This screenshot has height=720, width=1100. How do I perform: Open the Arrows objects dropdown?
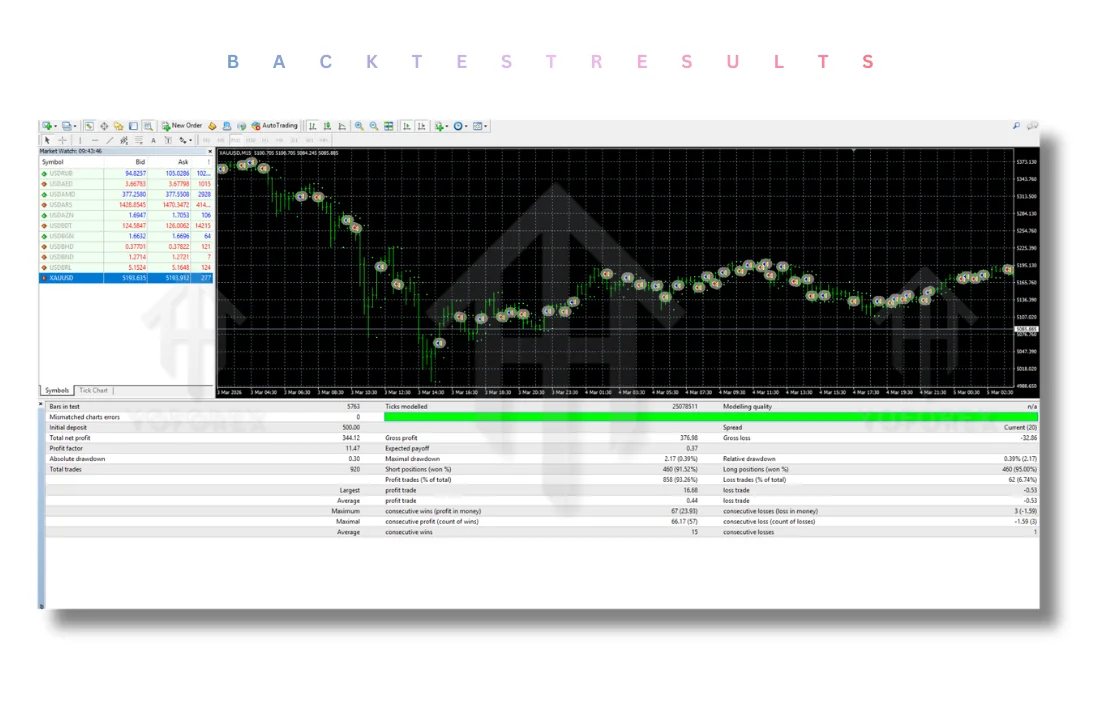[185, 140]
